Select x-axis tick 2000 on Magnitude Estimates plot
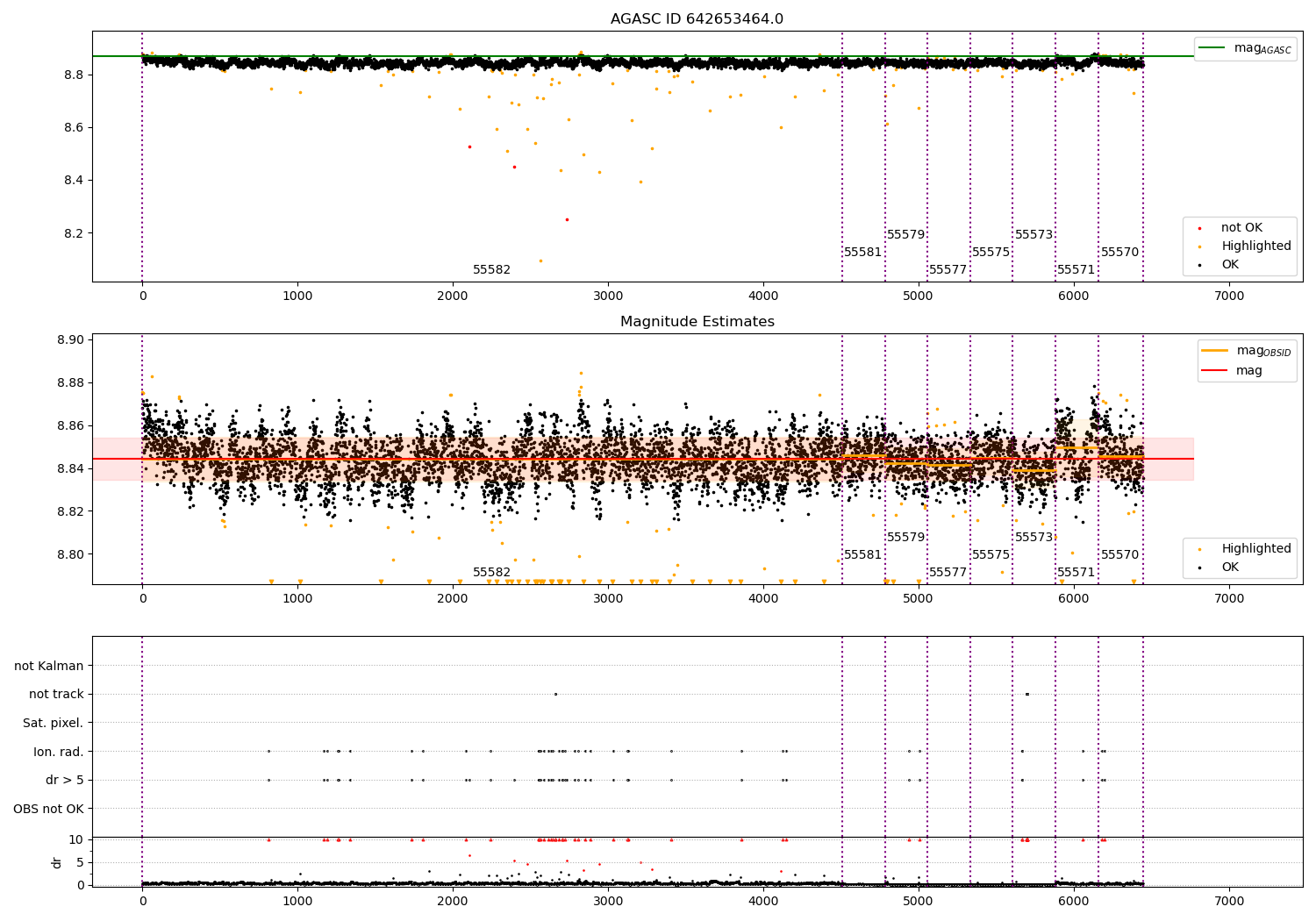 453,599
